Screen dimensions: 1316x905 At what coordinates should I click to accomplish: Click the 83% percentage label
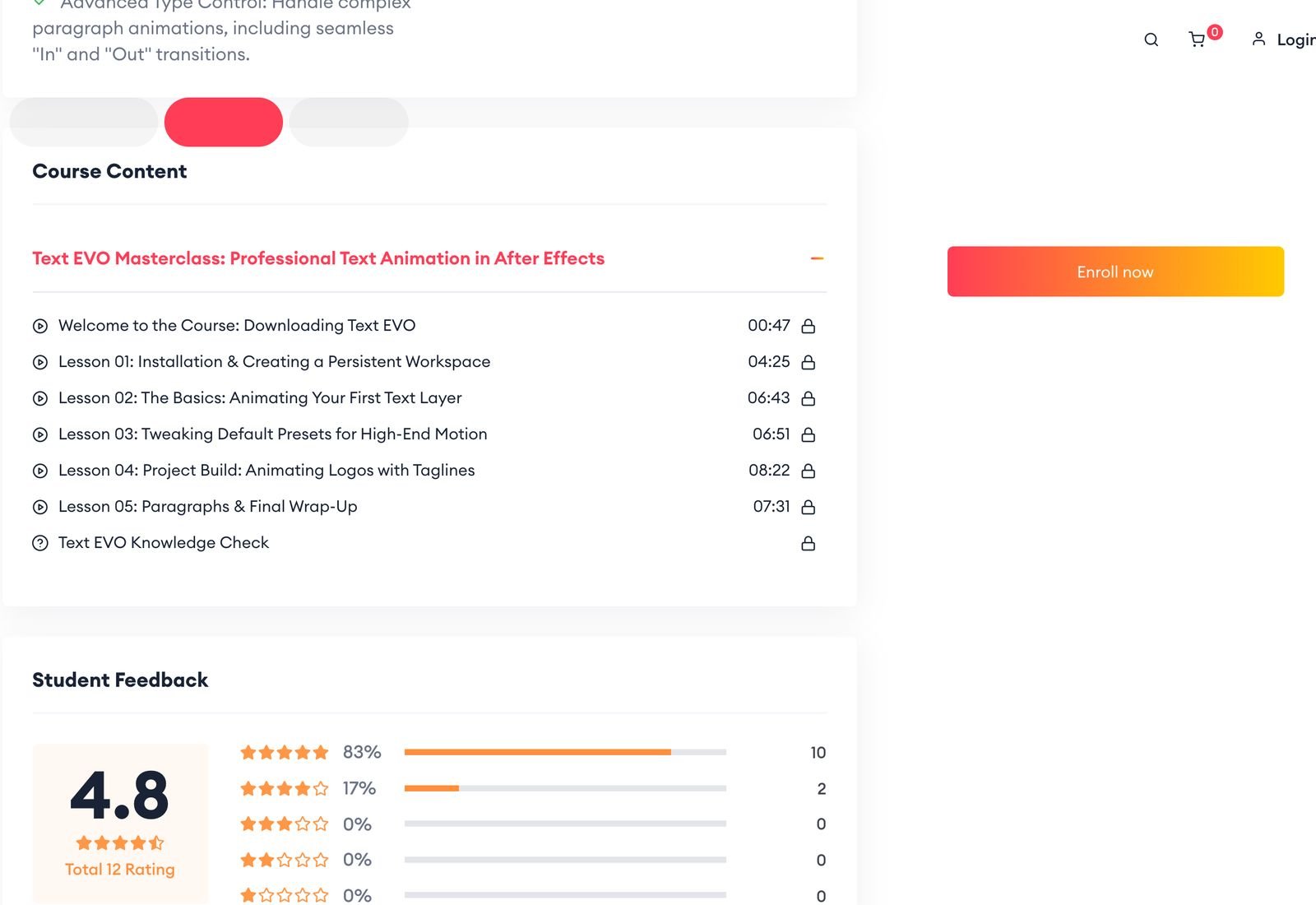[362, 752]
